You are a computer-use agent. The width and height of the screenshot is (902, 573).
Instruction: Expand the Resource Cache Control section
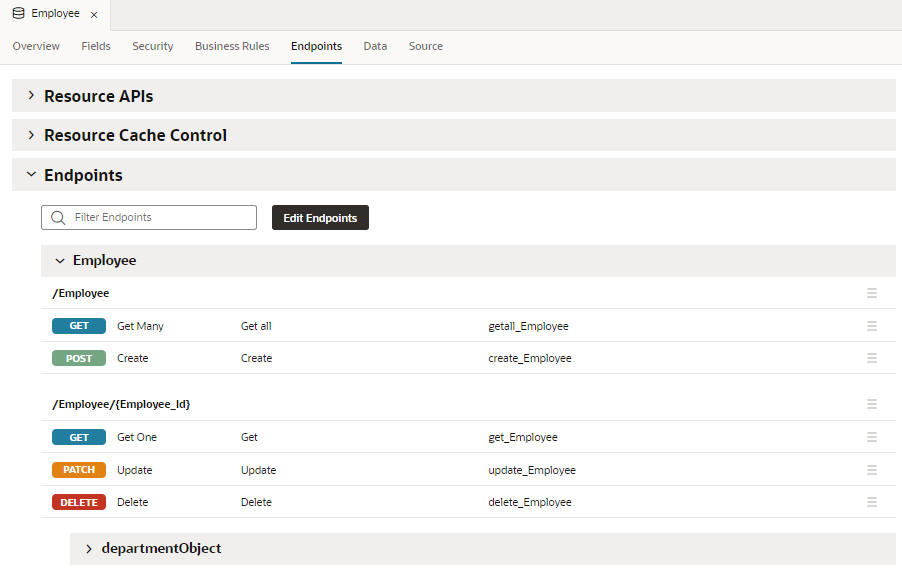coord(32,135)
